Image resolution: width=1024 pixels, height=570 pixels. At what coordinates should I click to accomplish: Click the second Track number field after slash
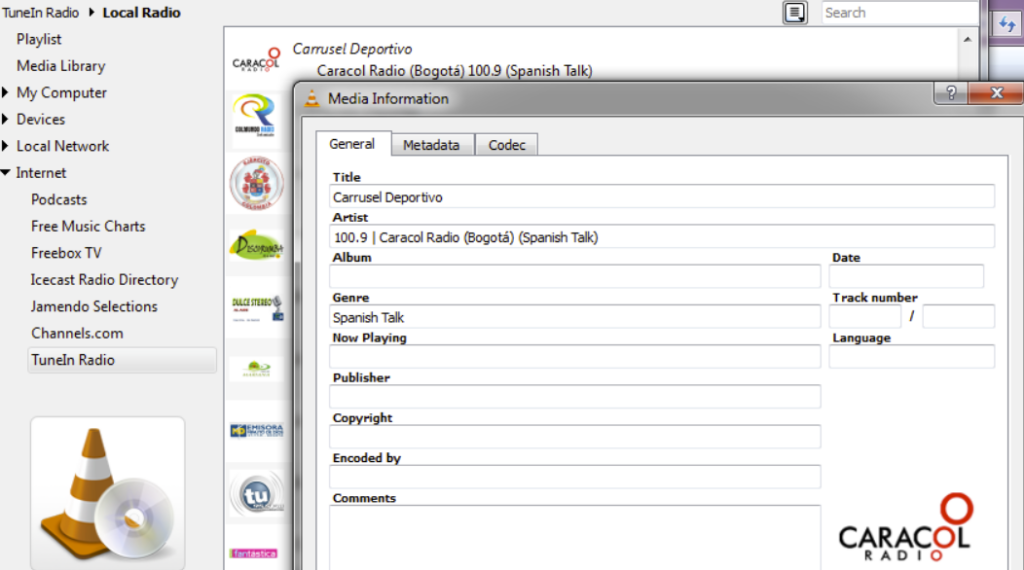click(x=959, y=317)
